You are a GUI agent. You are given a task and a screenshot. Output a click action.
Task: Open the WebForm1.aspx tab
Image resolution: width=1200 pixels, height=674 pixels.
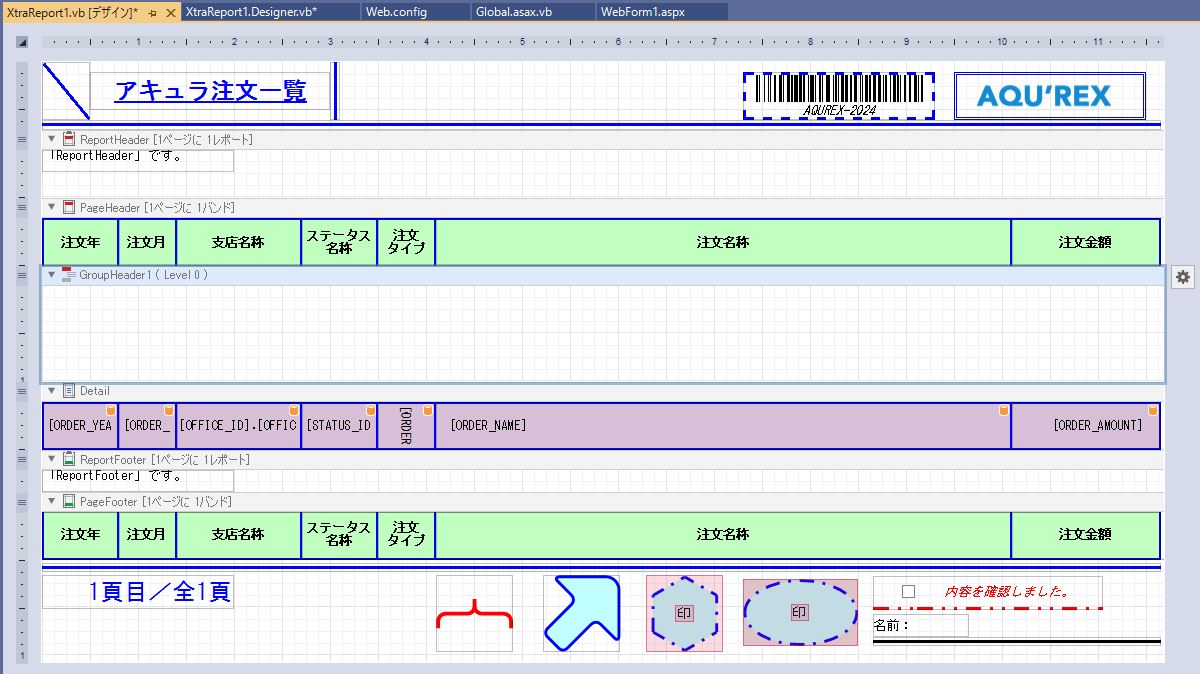[642, 12]
